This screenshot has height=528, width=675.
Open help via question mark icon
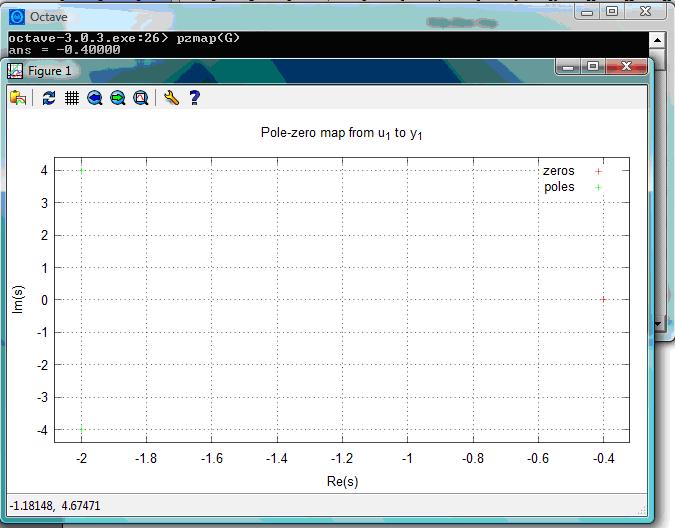pos(195,98)
